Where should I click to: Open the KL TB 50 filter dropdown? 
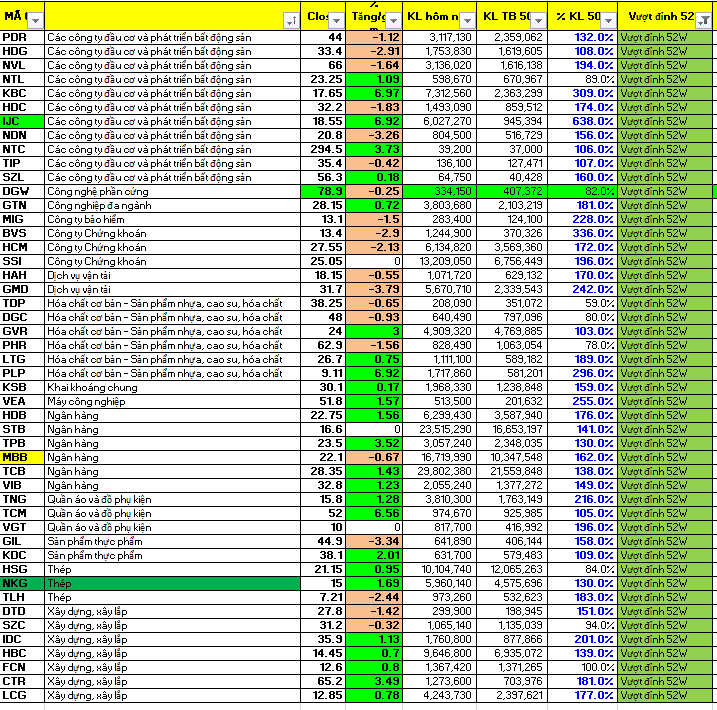538,20
